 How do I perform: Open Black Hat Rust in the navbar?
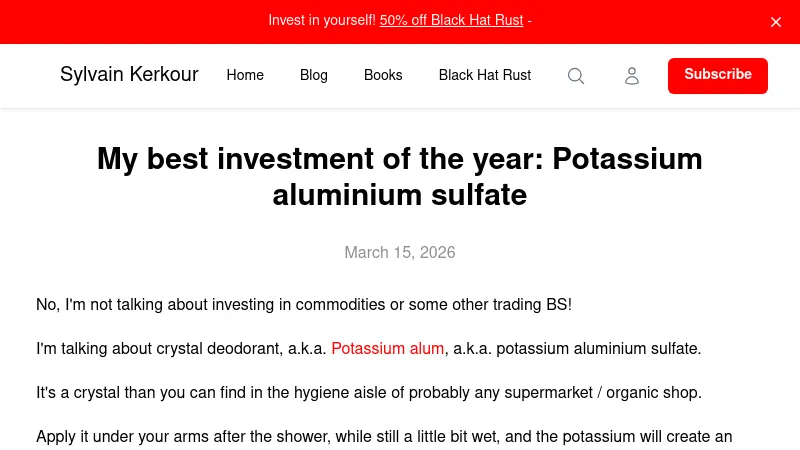485,76
